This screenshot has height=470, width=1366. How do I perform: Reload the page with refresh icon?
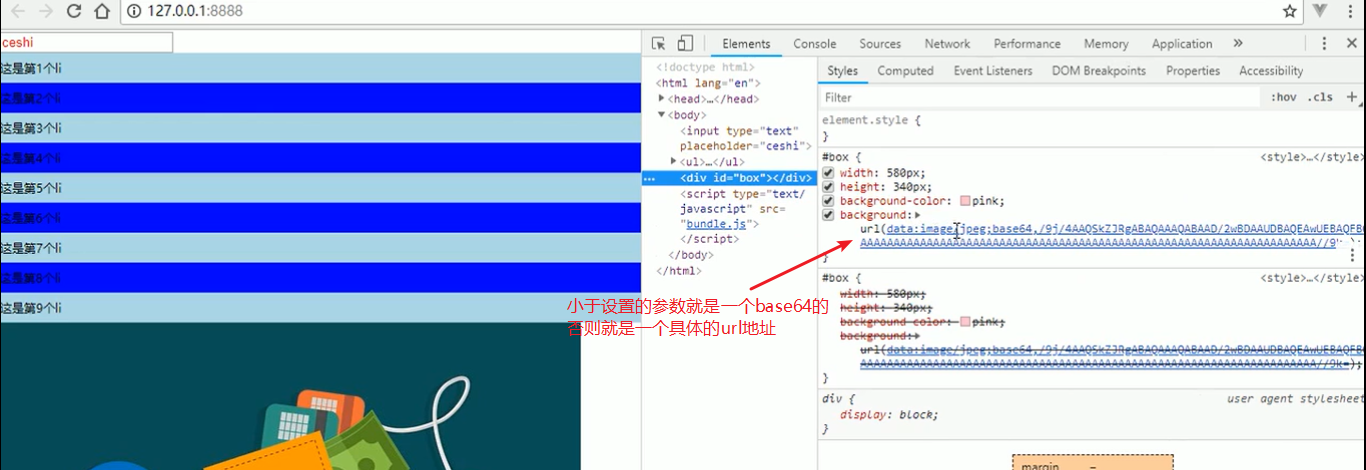pyautogui.click(x=74, y=11)
